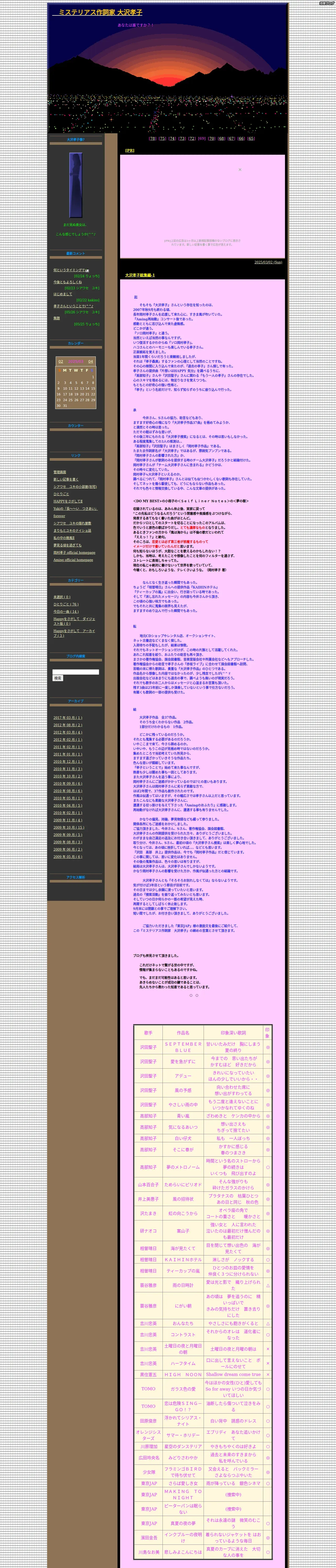Screen dimensions: 336x1568
Task: Open the [PR] link above the ad
Action: pyautogui.click(x=130, y=150)
